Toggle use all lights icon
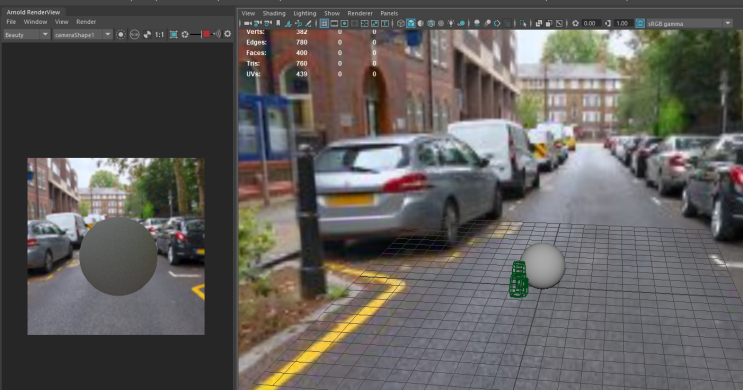Viewport: 743px width, 390px height. (451, 23)
